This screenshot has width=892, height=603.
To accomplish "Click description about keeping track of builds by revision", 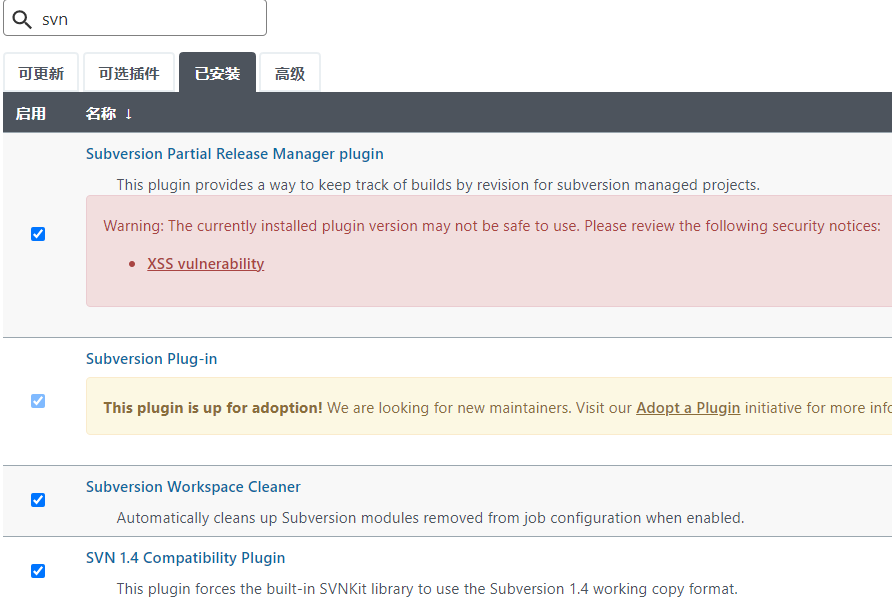I will pos(438,185).
